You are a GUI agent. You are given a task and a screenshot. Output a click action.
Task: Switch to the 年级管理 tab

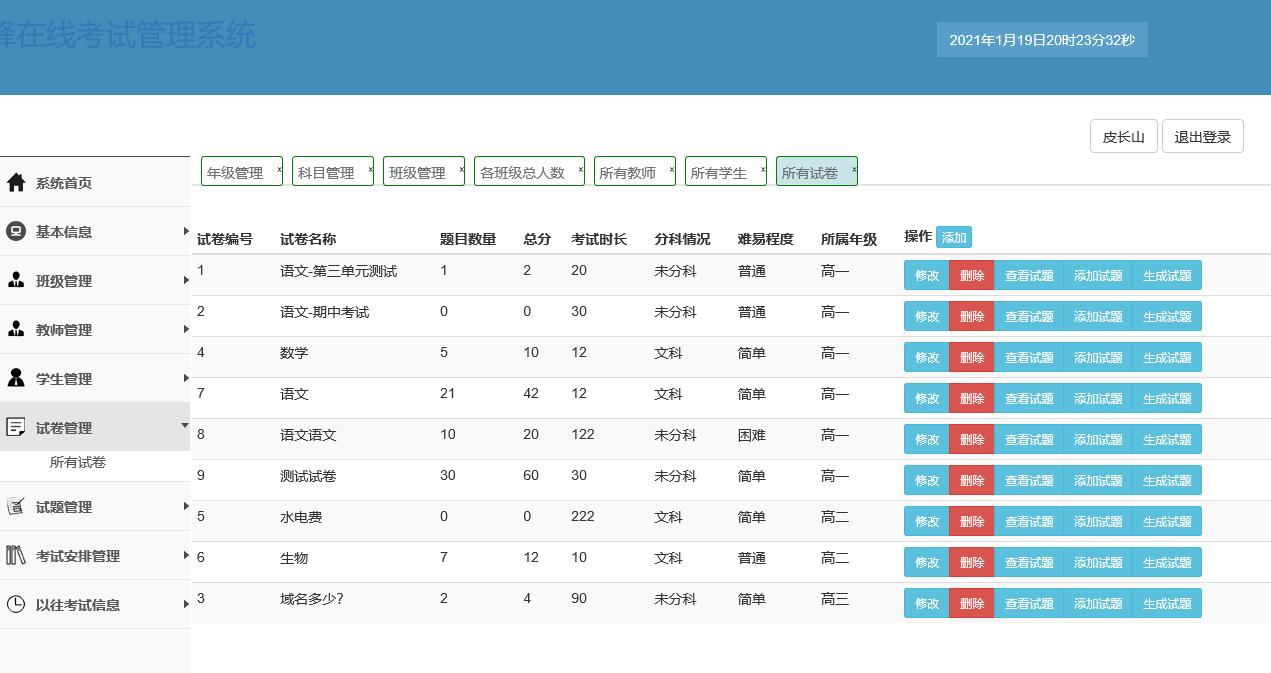coord(236,171)
